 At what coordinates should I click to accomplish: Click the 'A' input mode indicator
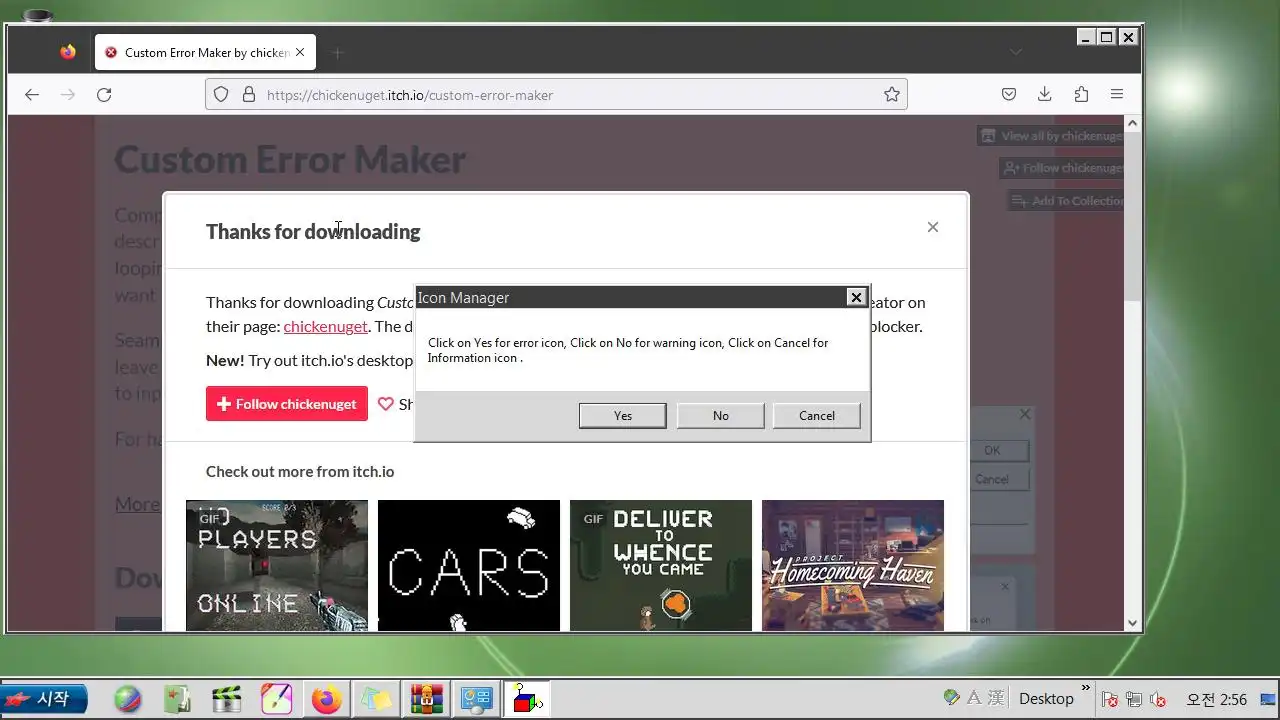(x=974, y=698)
